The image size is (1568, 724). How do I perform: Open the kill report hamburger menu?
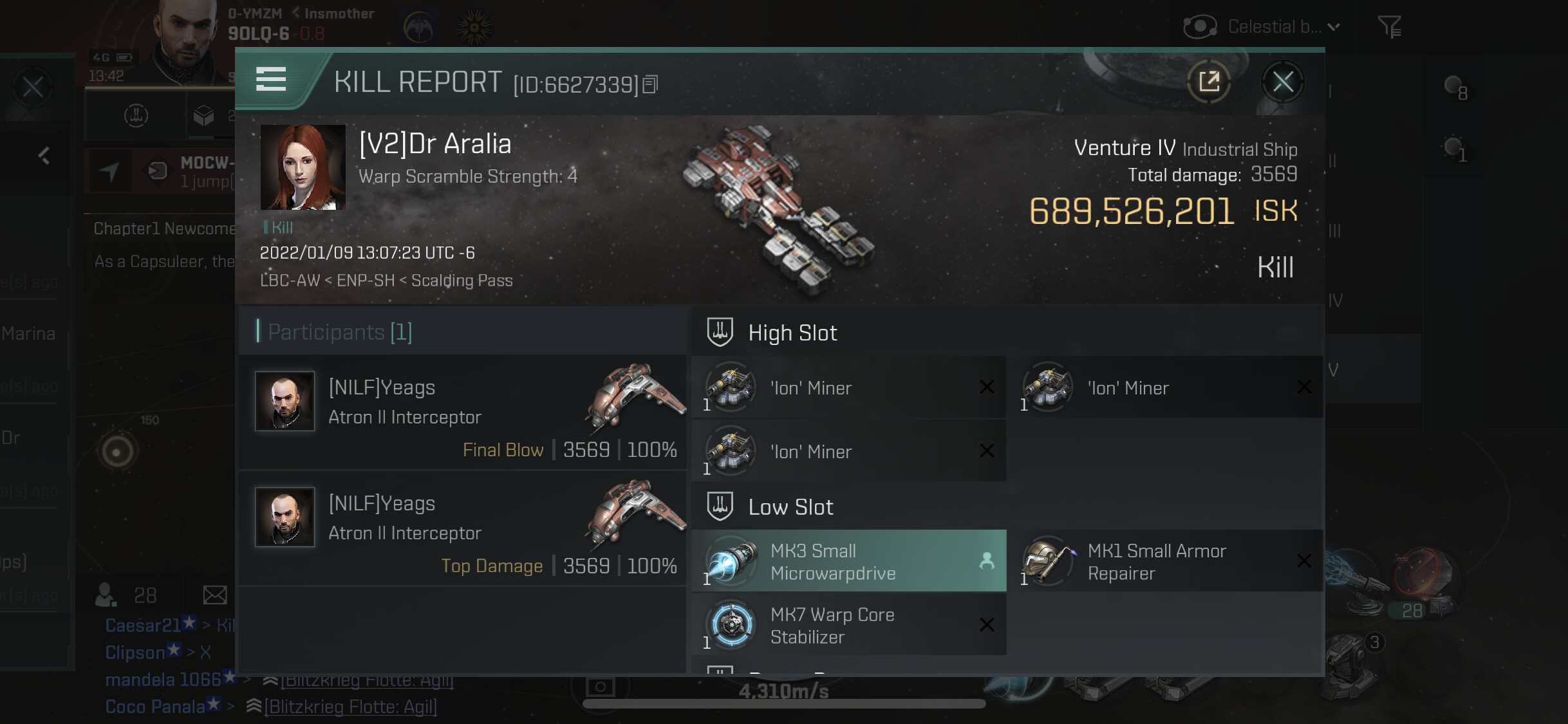click(270, 80)
